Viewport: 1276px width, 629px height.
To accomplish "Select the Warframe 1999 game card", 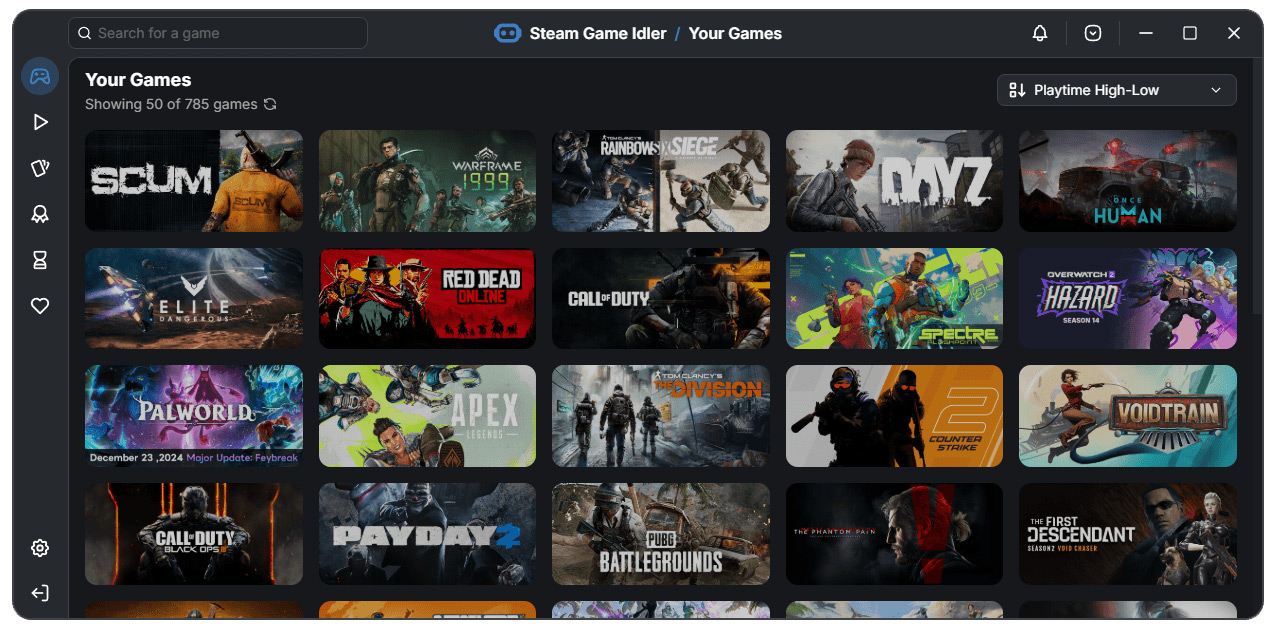I will (x=427, y=181).
